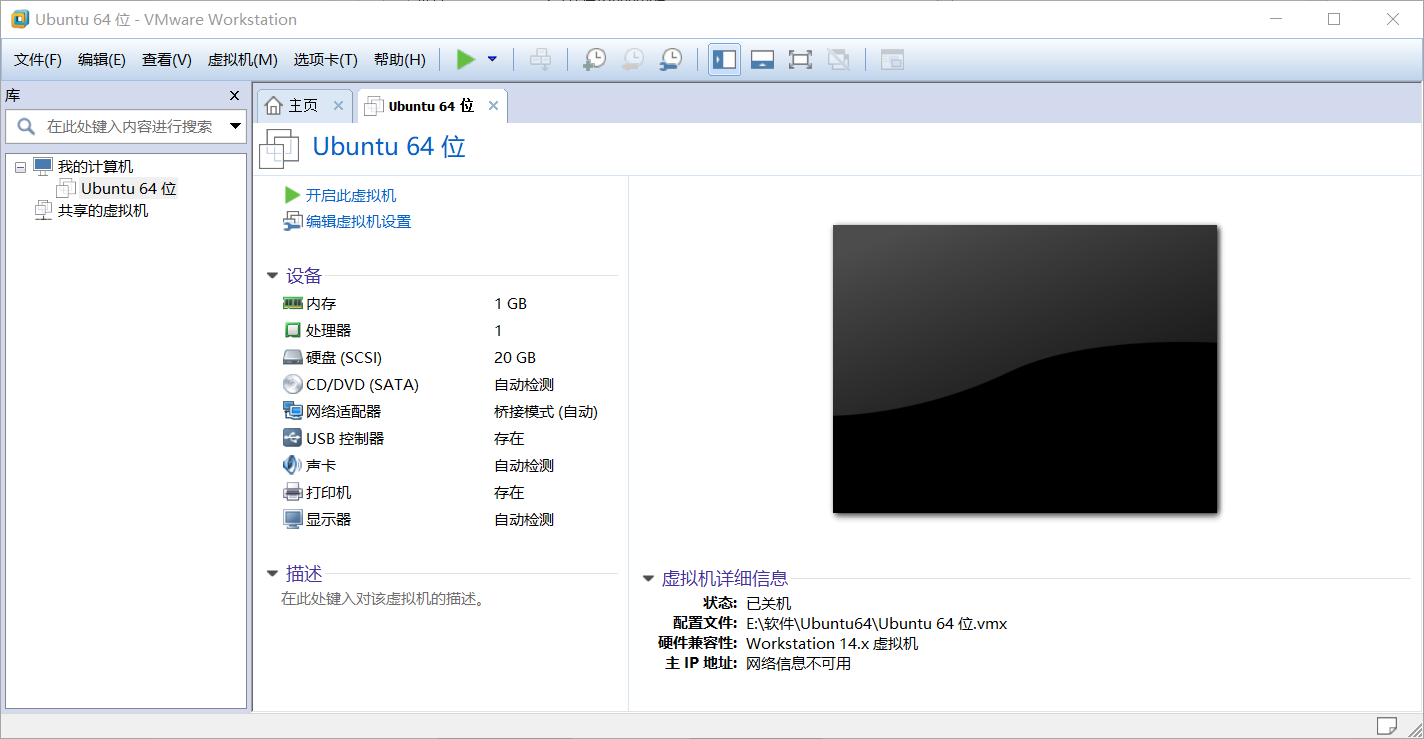
Task: Collapse the 虚拟机详细信息 section
Action: pos(649,578)
